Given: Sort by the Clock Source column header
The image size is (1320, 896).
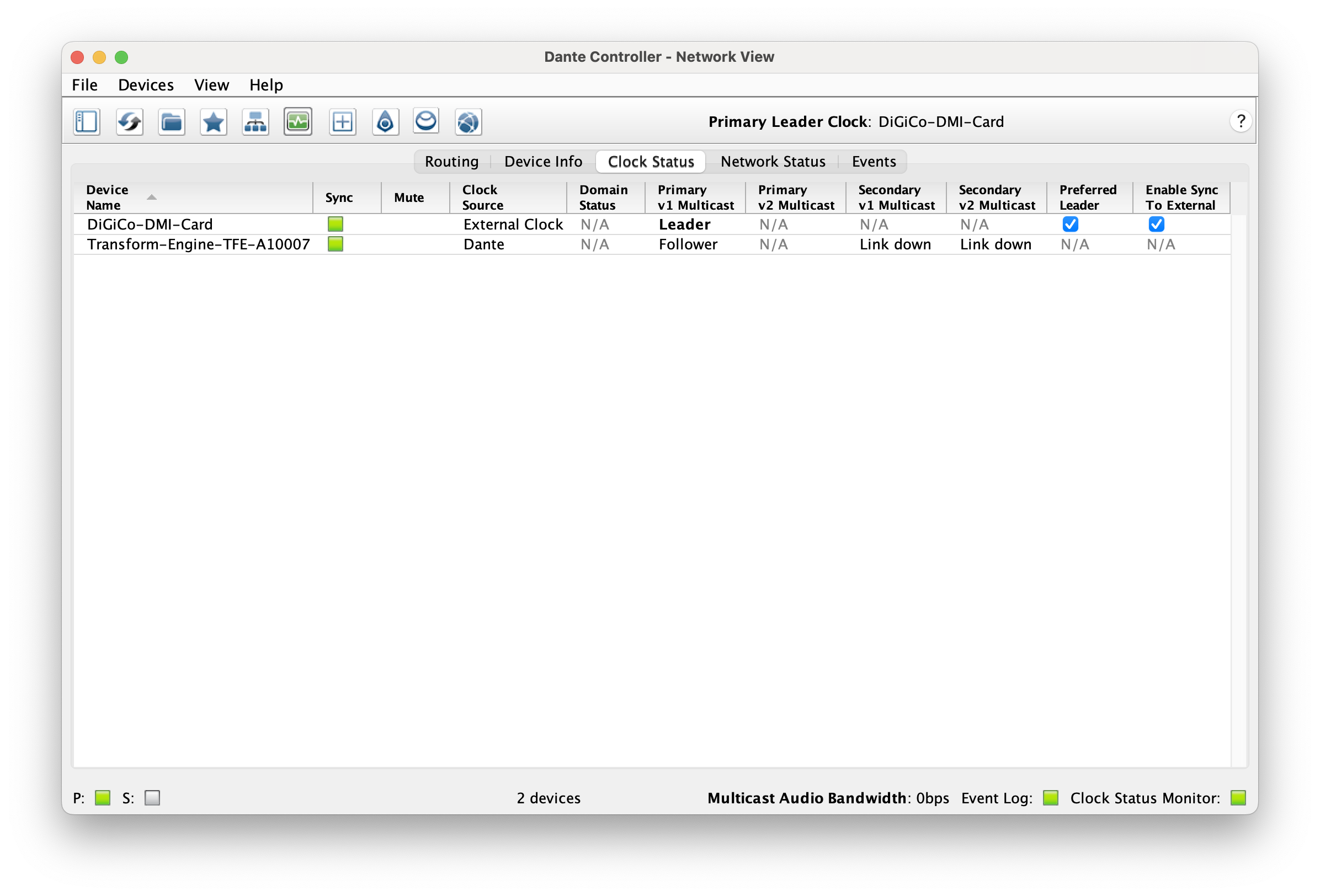Looking at the screenshot, I should click(508, 198).
